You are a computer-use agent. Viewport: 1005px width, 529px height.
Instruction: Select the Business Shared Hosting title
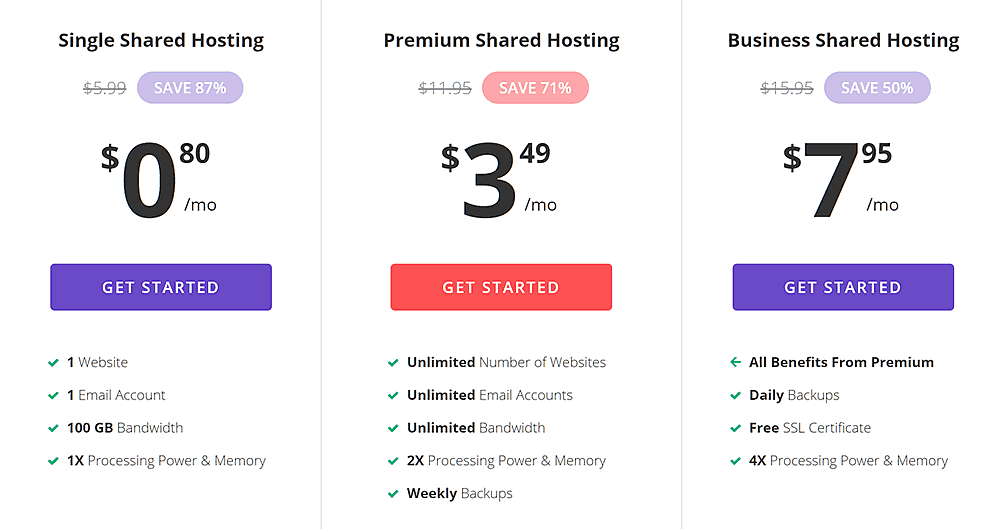(843, 40)
